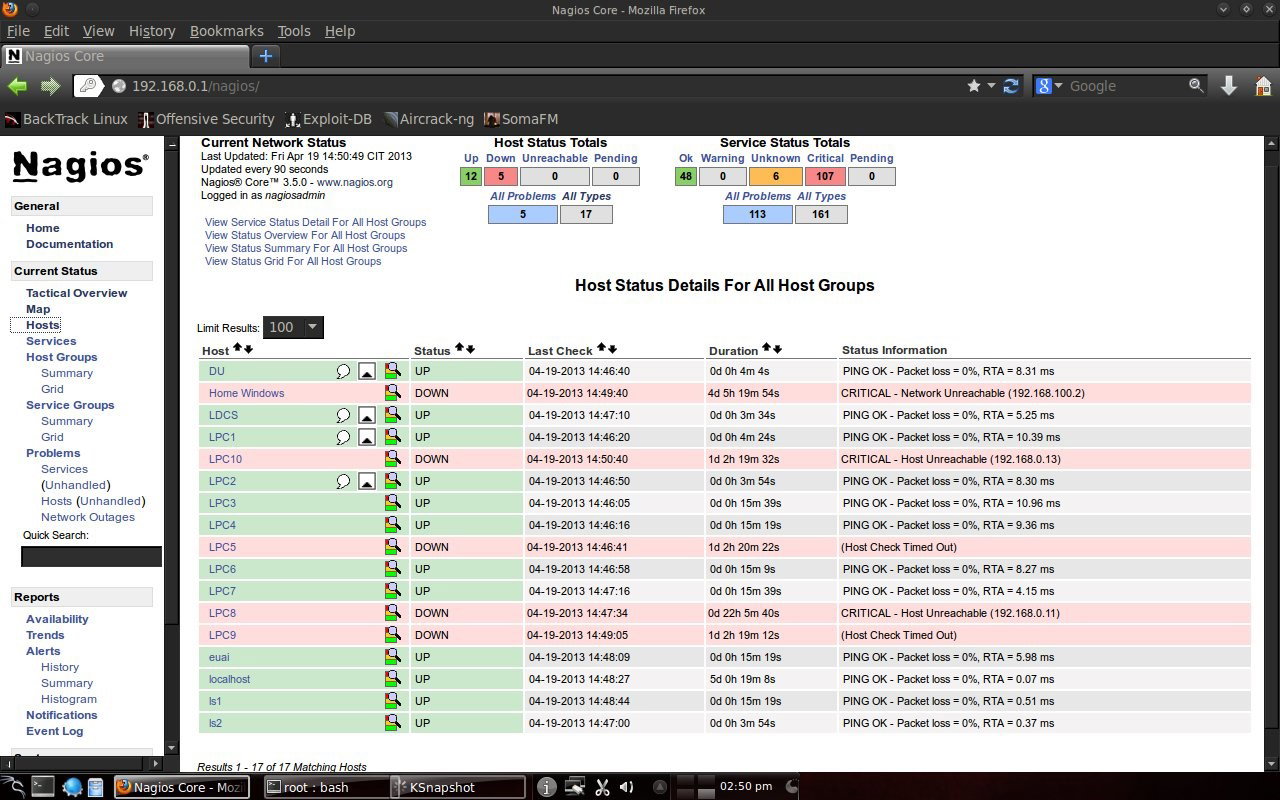Open a new tab with plus button
Image resolution: width=1280 pixels, height=800 pixels.
click(x=266, y=56)
